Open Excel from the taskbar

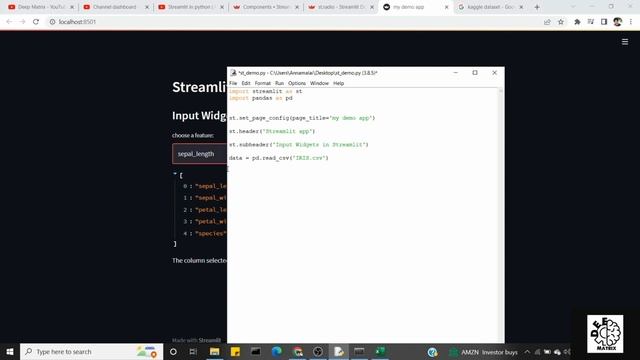[x=380, y=351]
